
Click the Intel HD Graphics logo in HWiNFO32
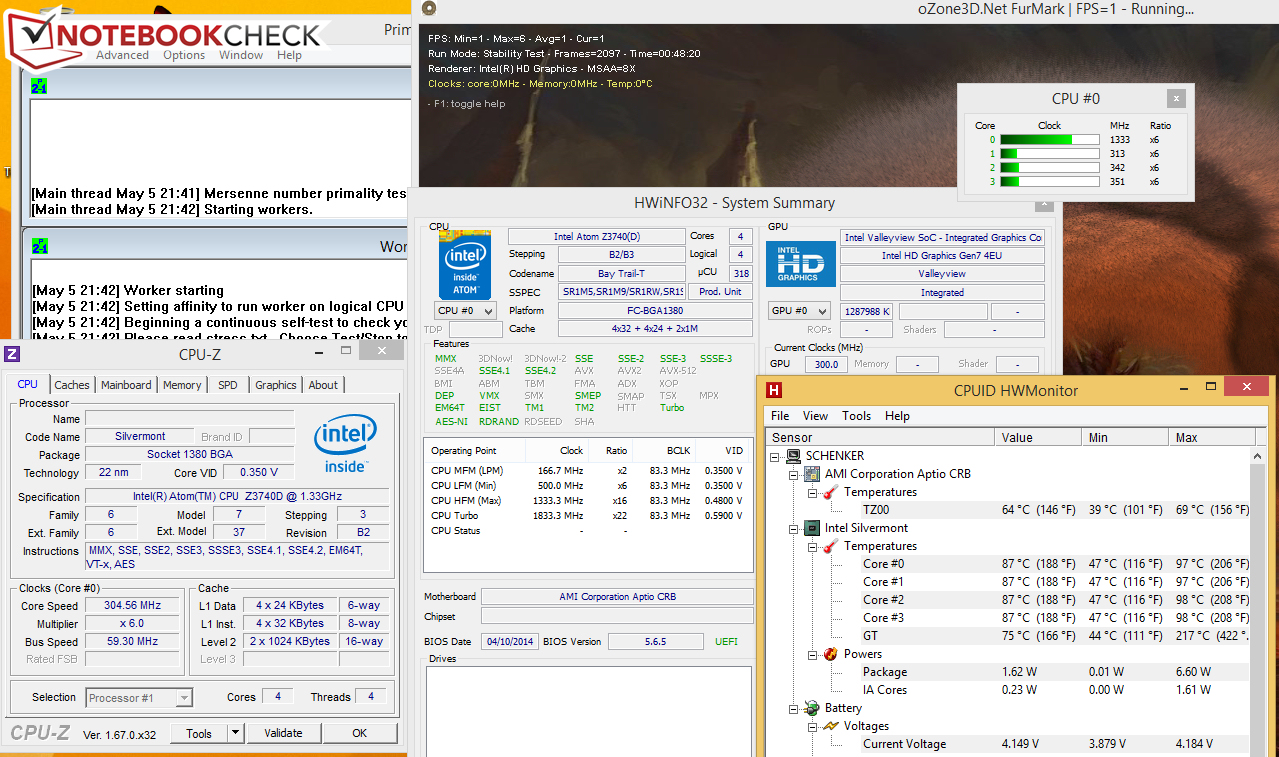pos(800,264)
